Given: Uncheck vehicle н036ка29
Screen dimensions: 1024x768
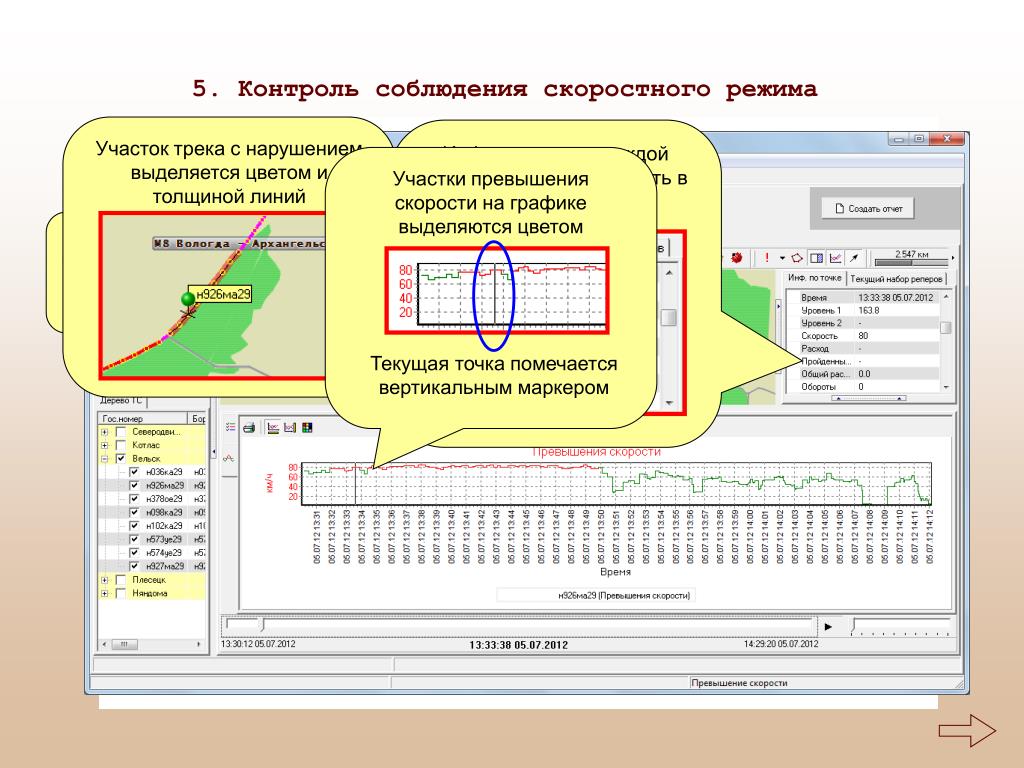Looking at the screenshot, I should pos(135,472).
